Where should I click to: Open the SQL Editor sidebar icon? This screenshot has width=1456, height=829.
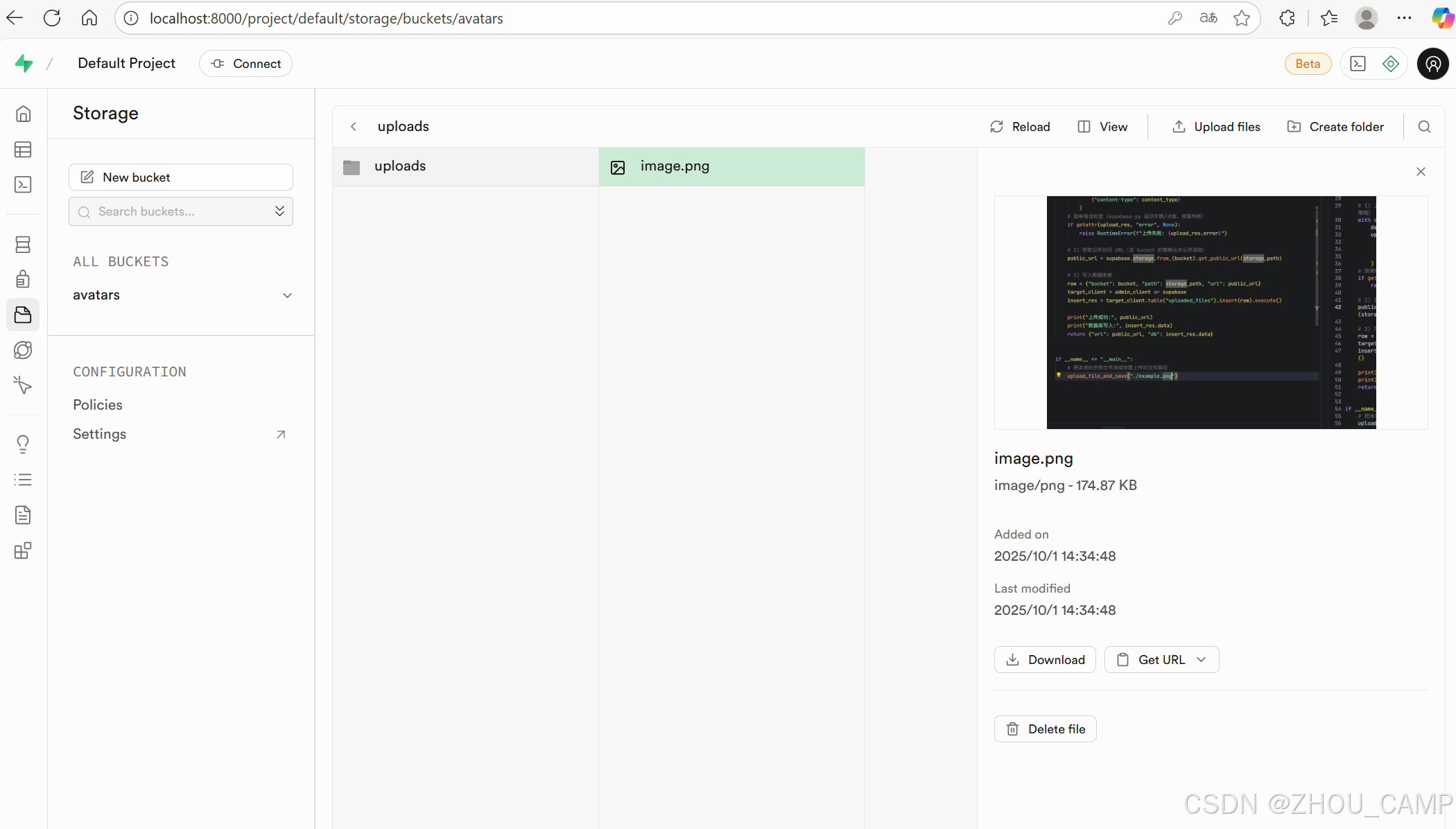[x=23, y=184]
